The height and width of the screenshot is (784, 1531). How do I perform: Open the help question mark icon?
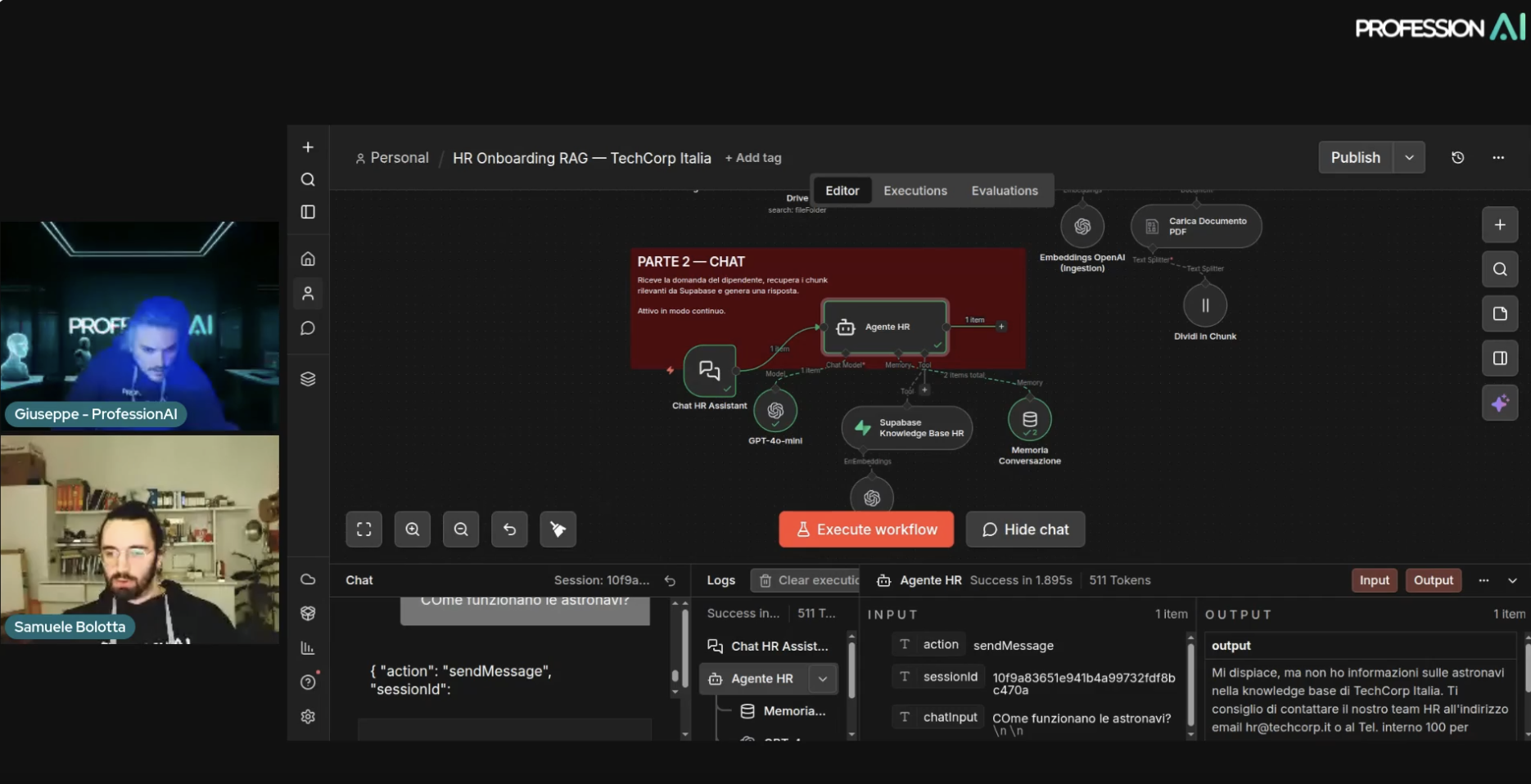coord(308,683)
